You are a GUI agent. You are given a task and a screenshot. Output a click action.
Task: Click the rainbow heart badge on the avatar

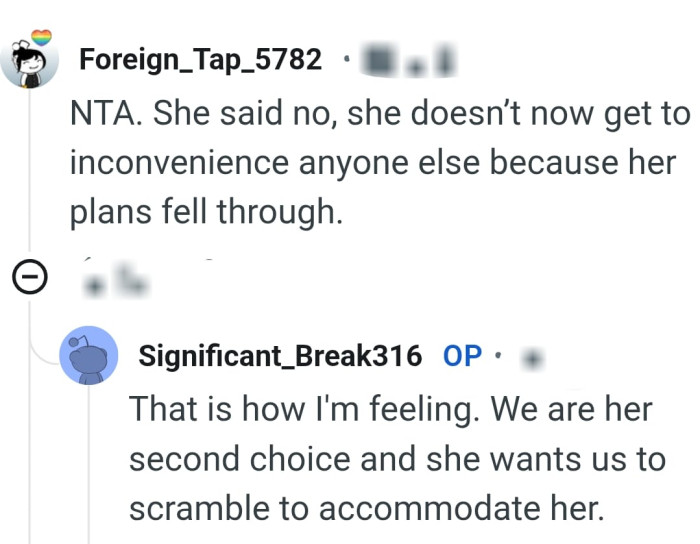tap(41, 37)
